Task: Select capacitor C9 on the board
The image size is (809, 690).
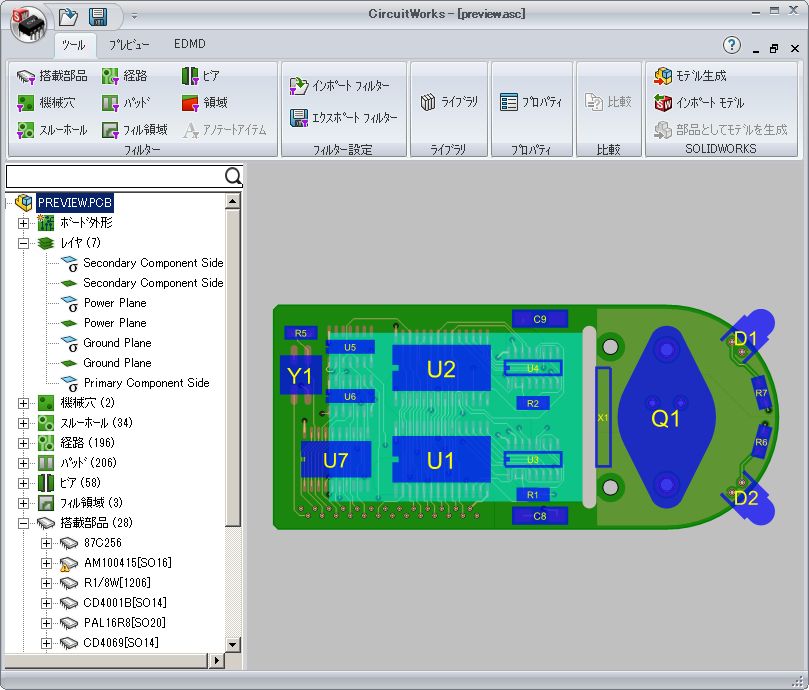Action: click(x=540, y=319)
